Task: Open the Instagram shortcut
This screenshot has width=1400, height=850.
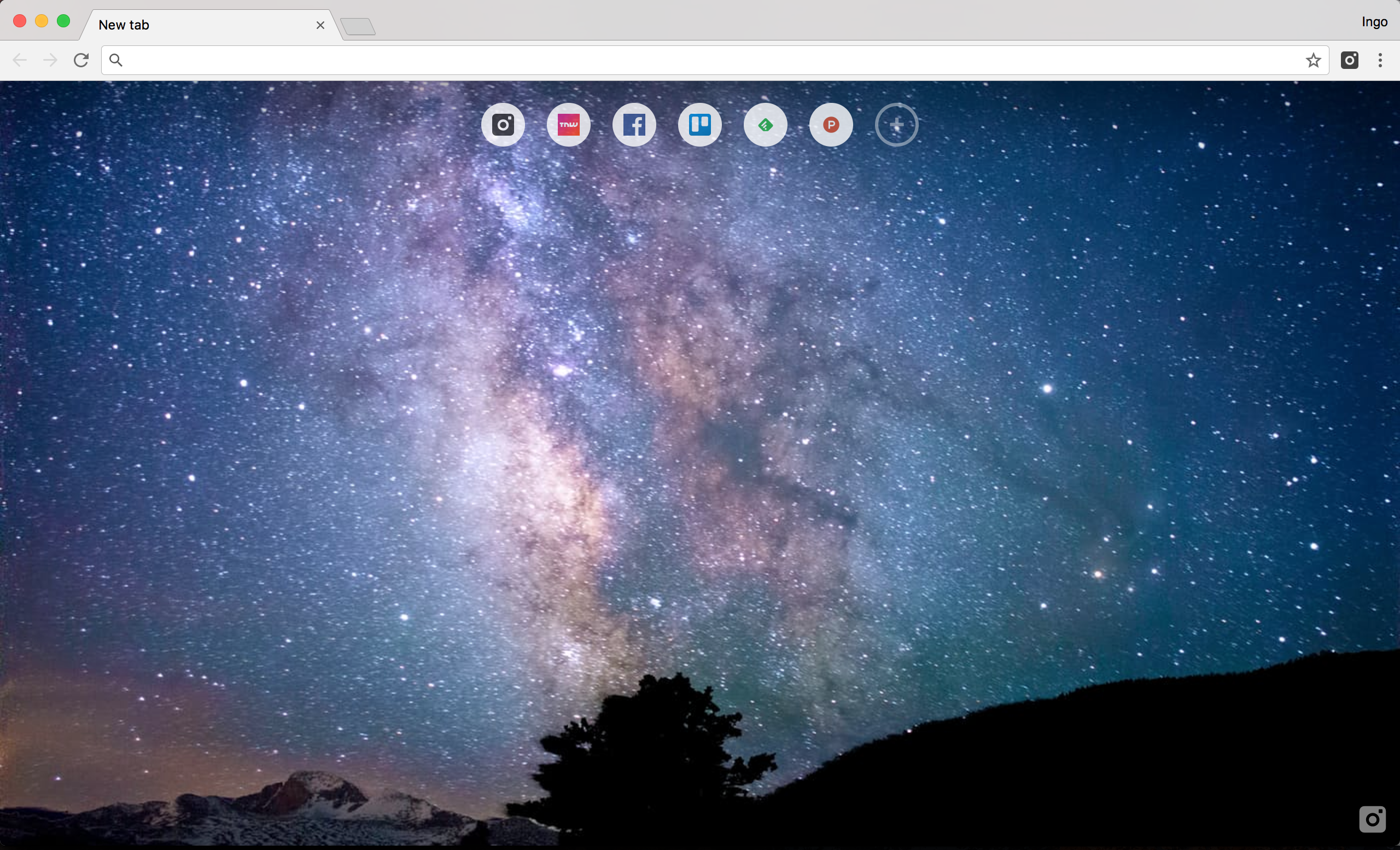Action: [x=503, y=124]
